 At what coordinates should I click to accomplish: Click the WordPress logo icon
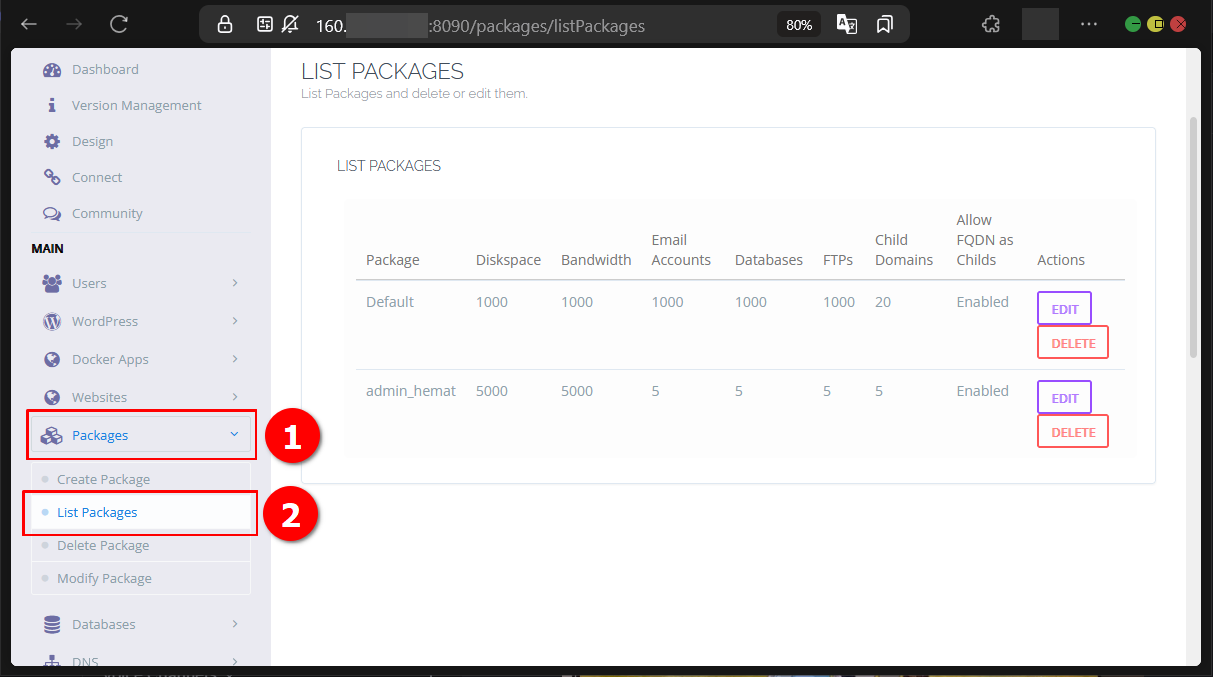click(52, 321)
